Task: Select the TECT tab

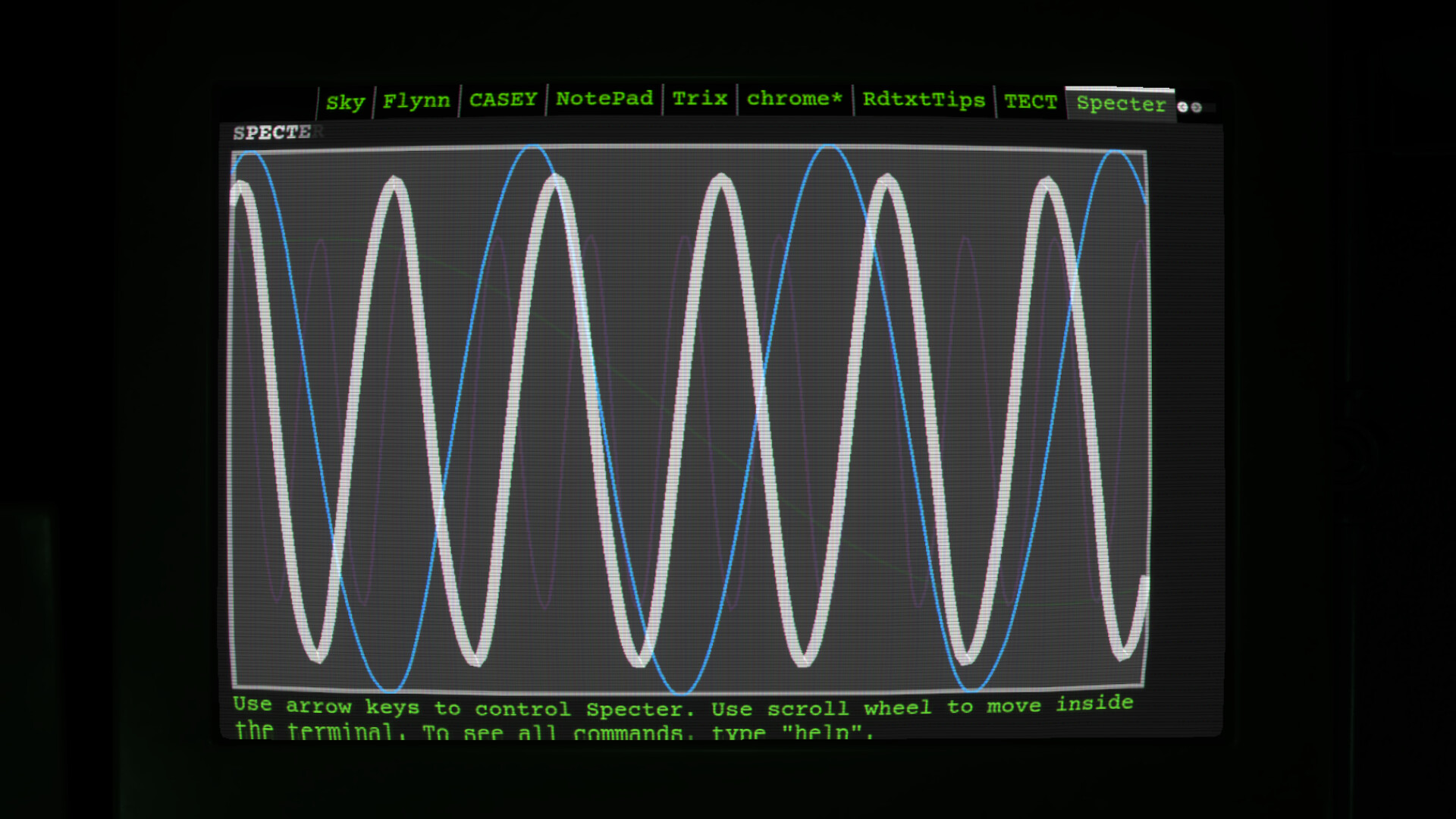Action: pyautogui.click(x=1031, y=100)
